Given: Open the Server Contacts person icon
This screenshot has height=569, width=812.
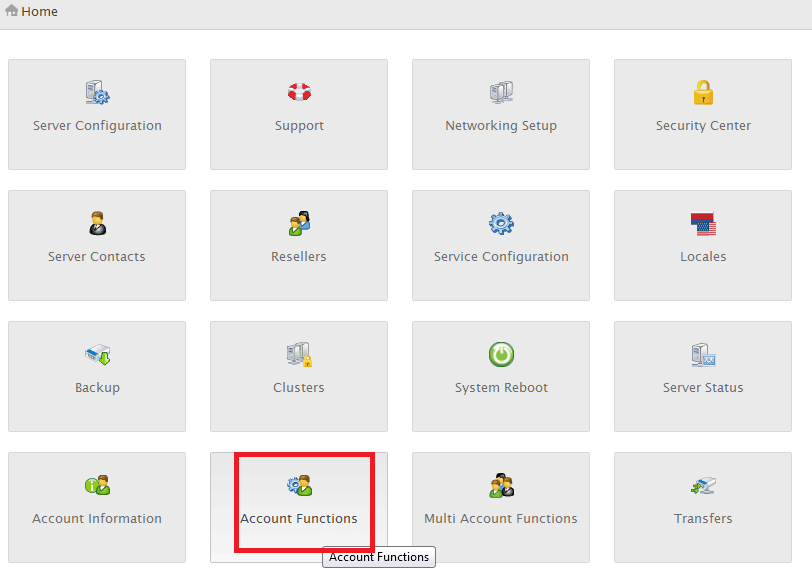Looking at the screenshot, I should pyautogui.click(x=97, y=224).
